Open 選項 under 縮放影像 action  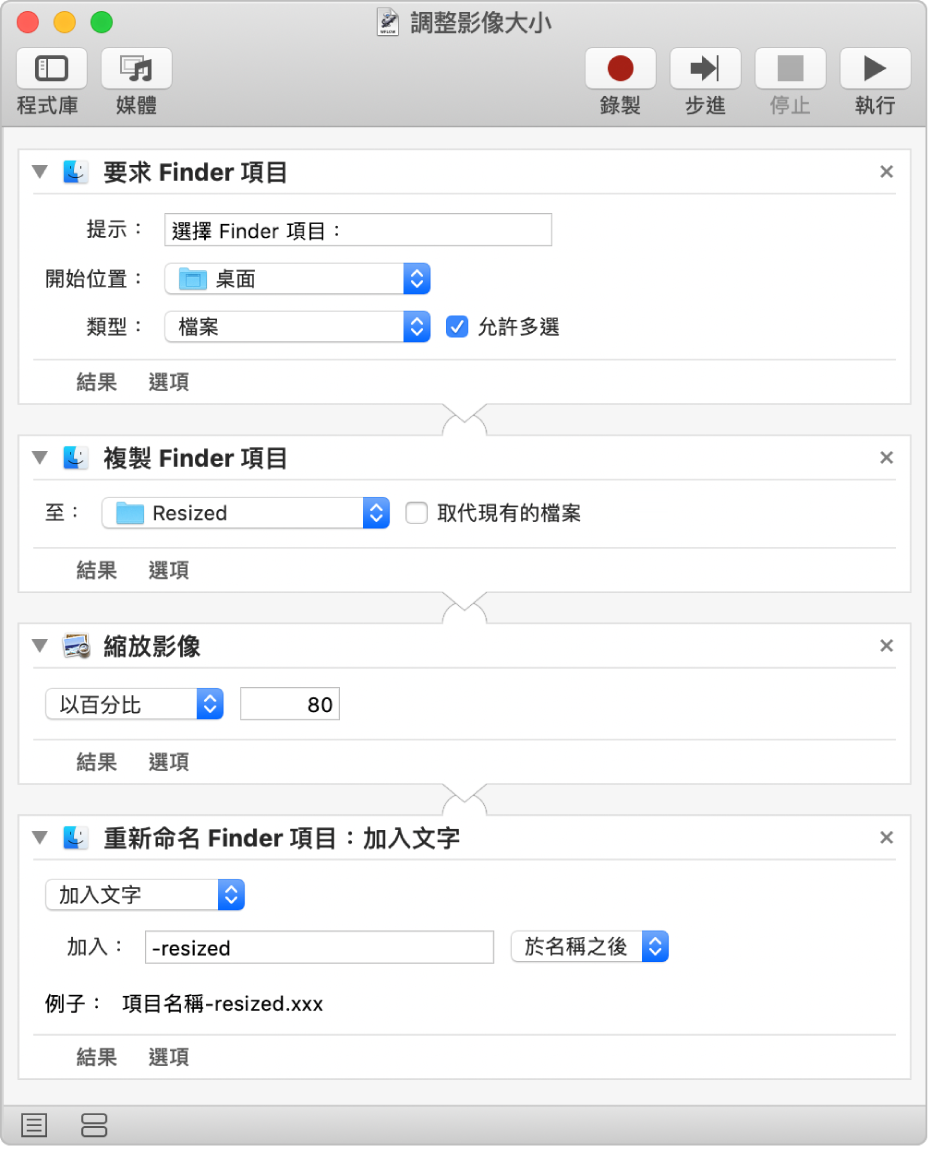click(168, 762)
